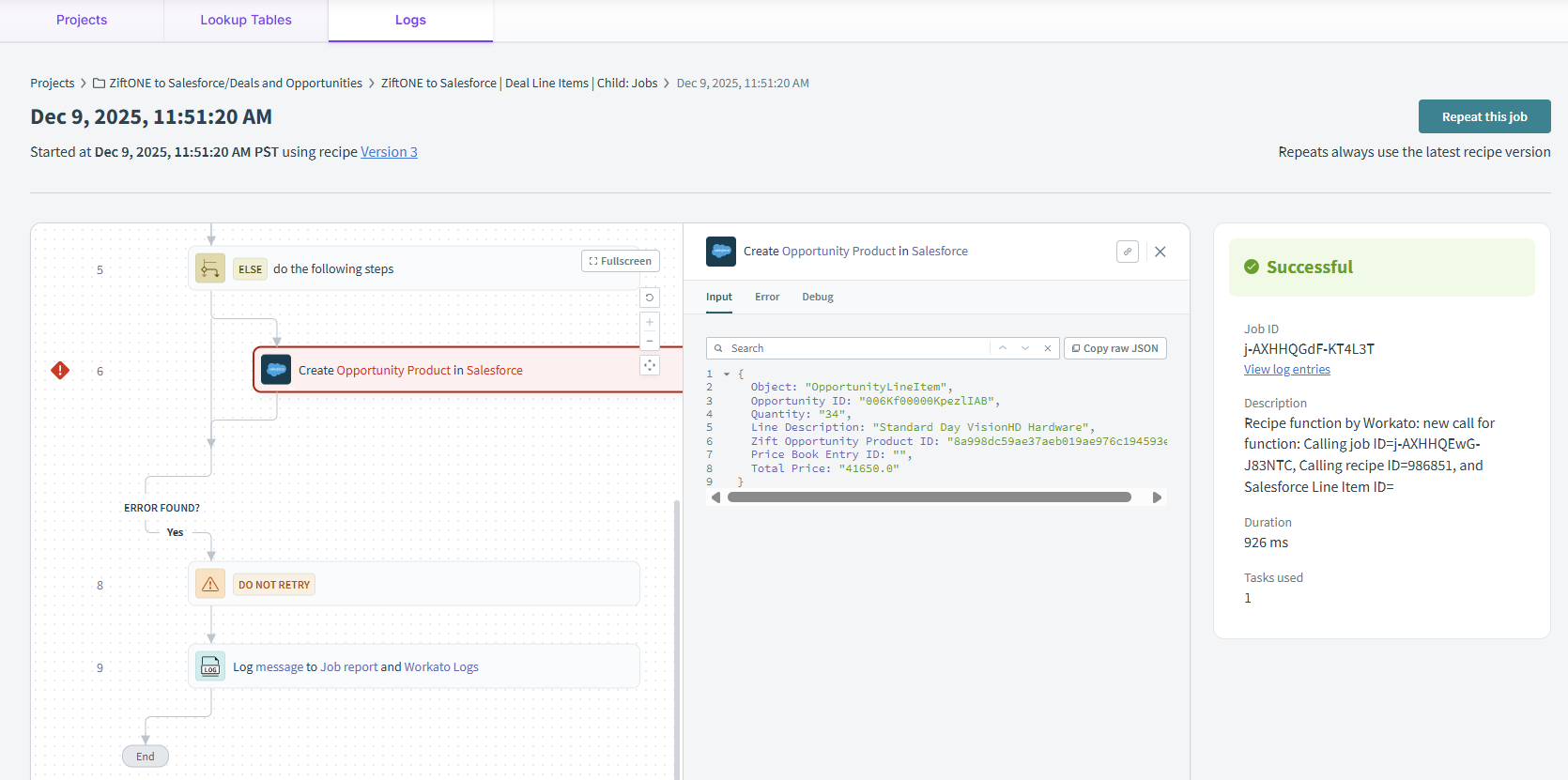Go to previous search result arrow
Viewport: 1568px width, 780px height.
[x=1003, y=348]
